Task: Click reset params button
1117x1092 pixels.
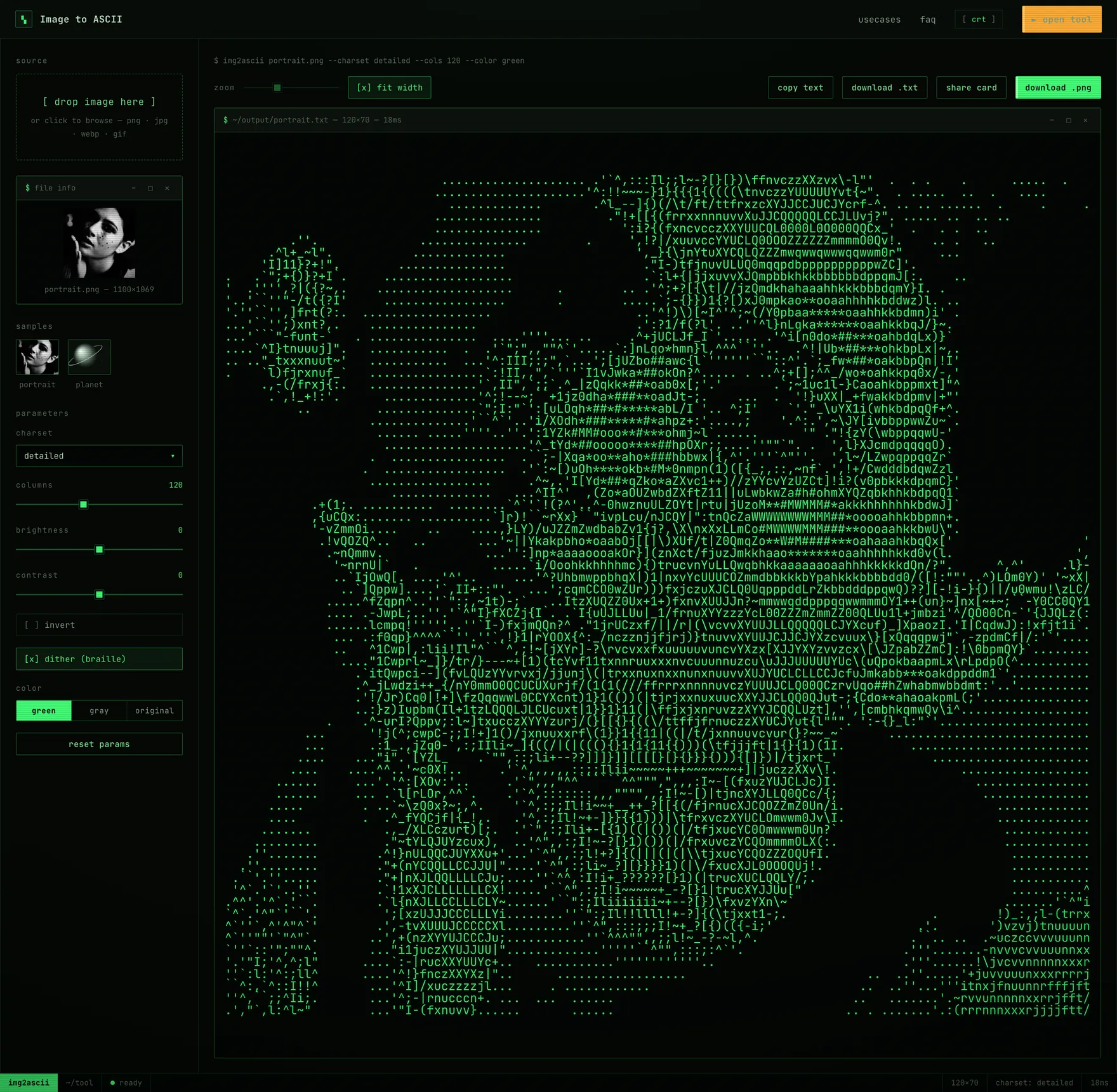Action: 99,744
